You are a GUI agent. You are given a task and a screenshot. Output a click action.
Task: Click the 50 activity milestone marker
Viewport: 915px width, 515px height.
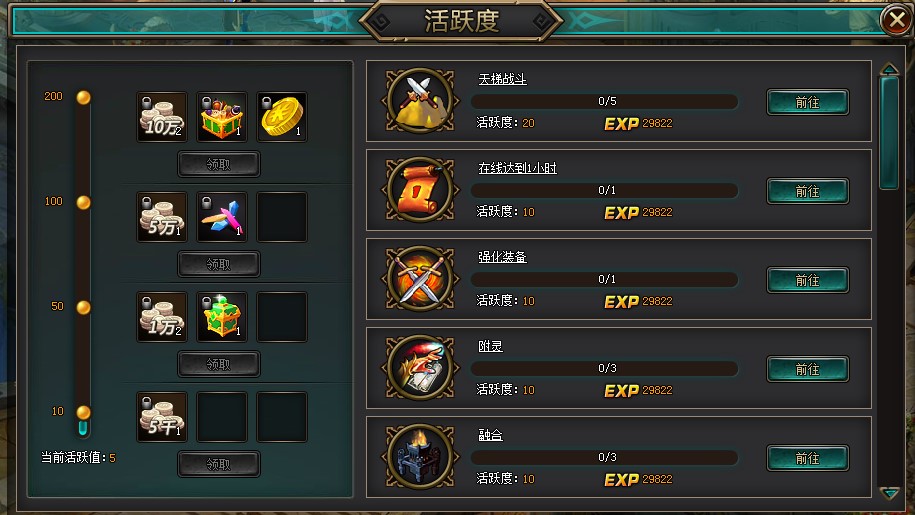pos(83,307)
